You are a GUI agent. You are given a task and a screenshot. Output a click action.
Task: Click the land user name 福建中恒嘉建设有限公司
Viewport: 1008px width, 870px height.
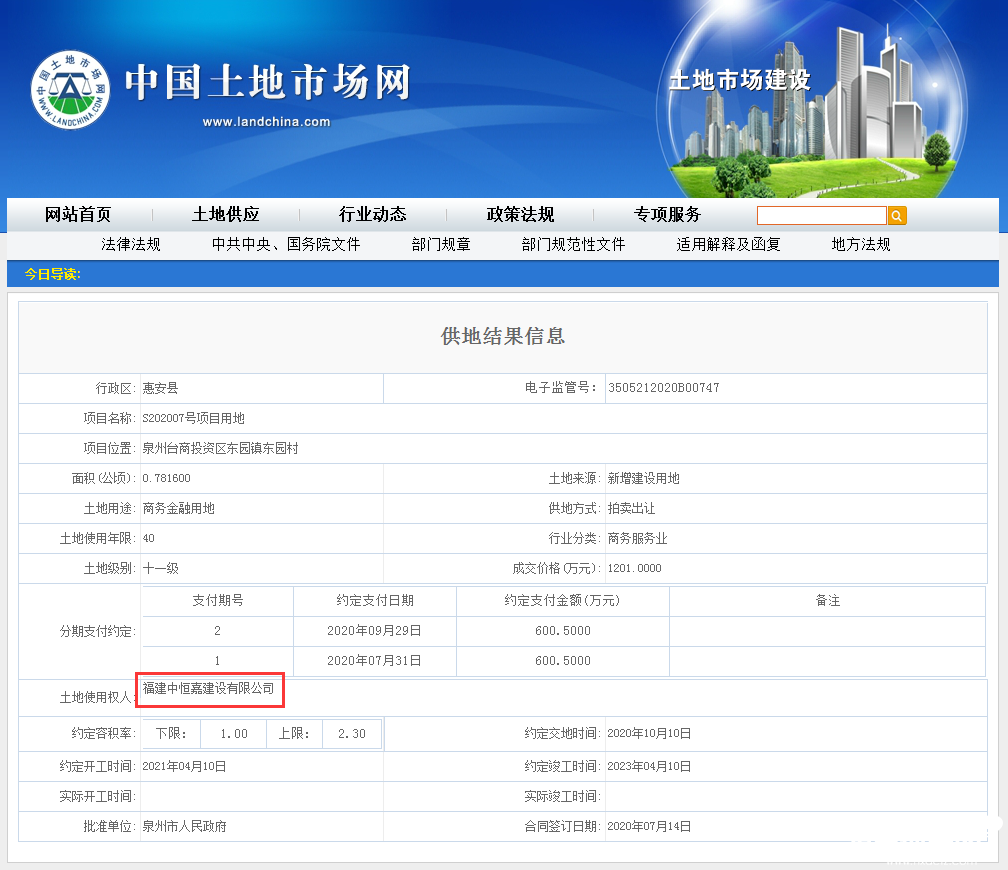(208, 688)
